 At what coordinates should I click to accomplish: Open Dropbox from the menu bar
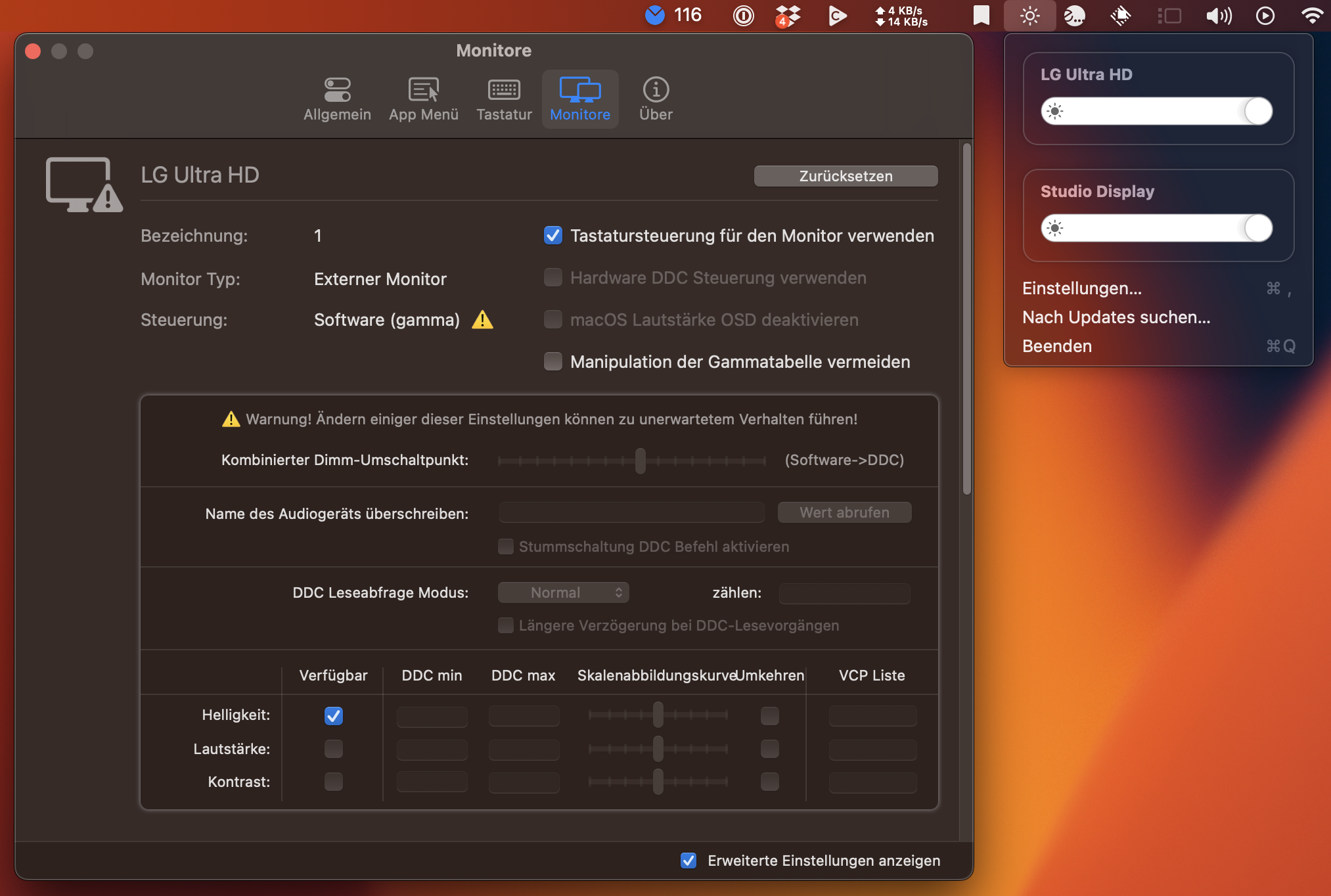click(788, 15)
